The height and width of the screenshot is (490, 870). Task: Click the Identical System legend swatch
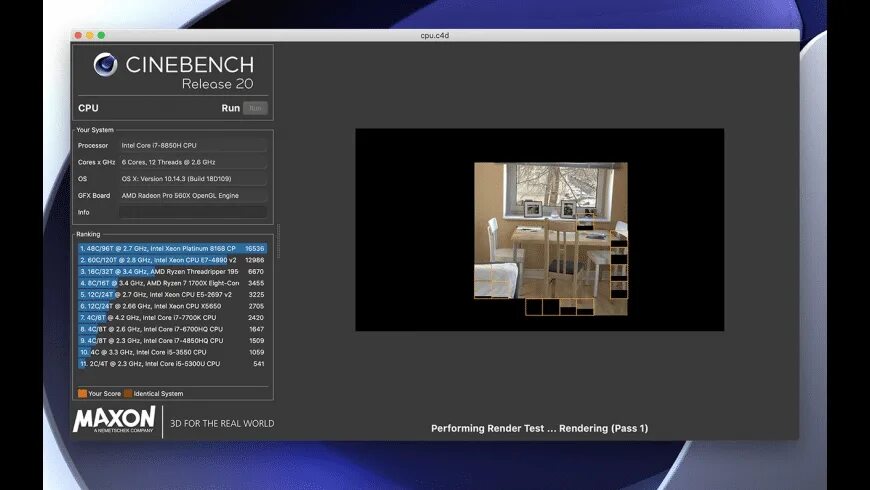pyautogui.click(x=128, y=393)
